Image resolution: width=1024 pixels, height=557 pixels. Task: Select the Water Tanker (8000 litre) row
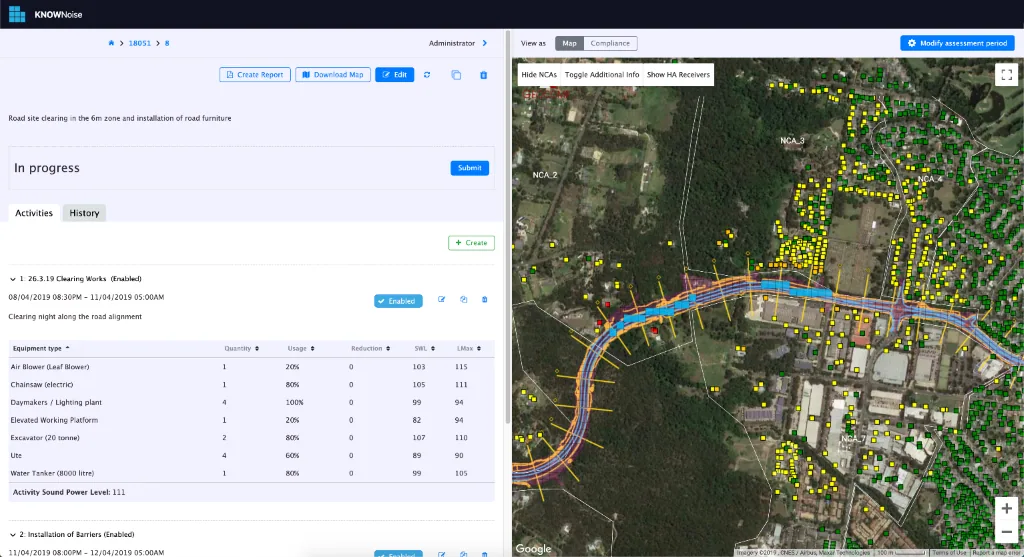tap(251, 473)
